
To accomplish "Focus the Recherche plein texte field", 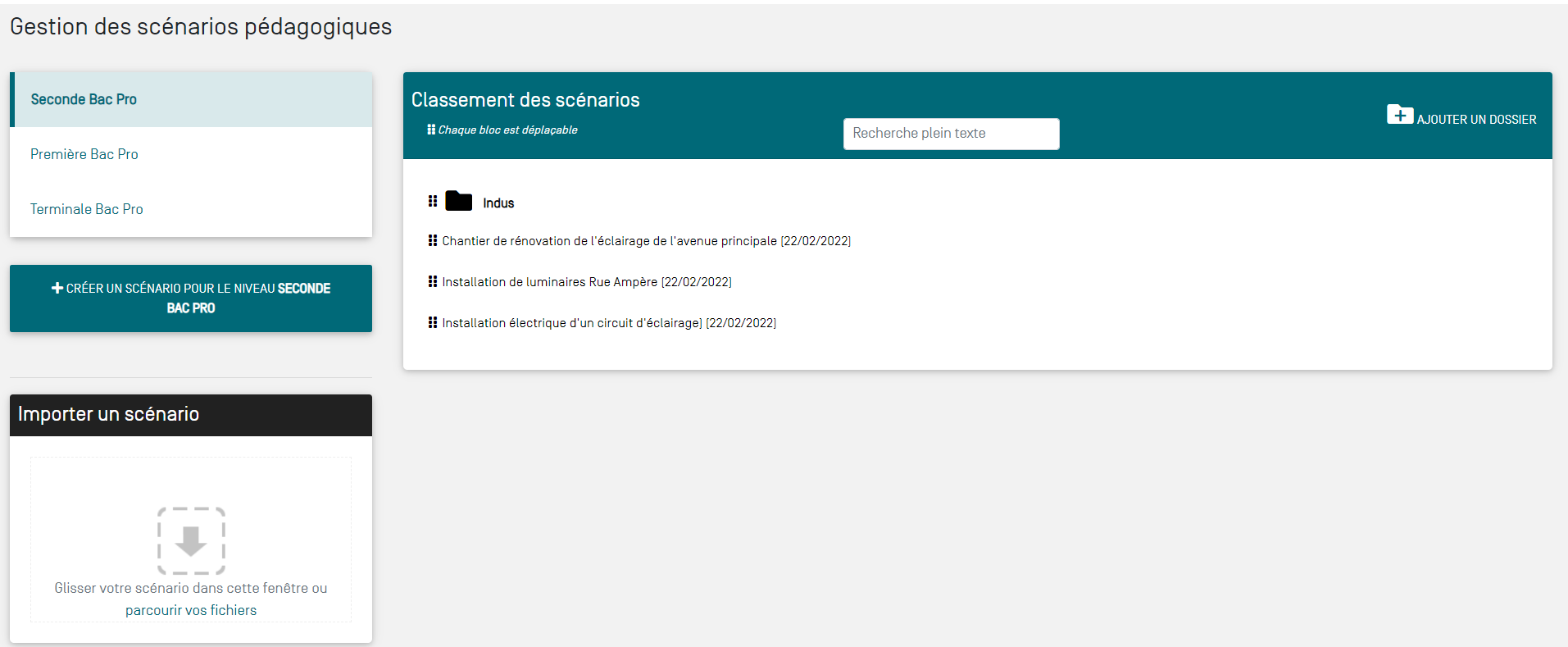I will pos(951,134).
